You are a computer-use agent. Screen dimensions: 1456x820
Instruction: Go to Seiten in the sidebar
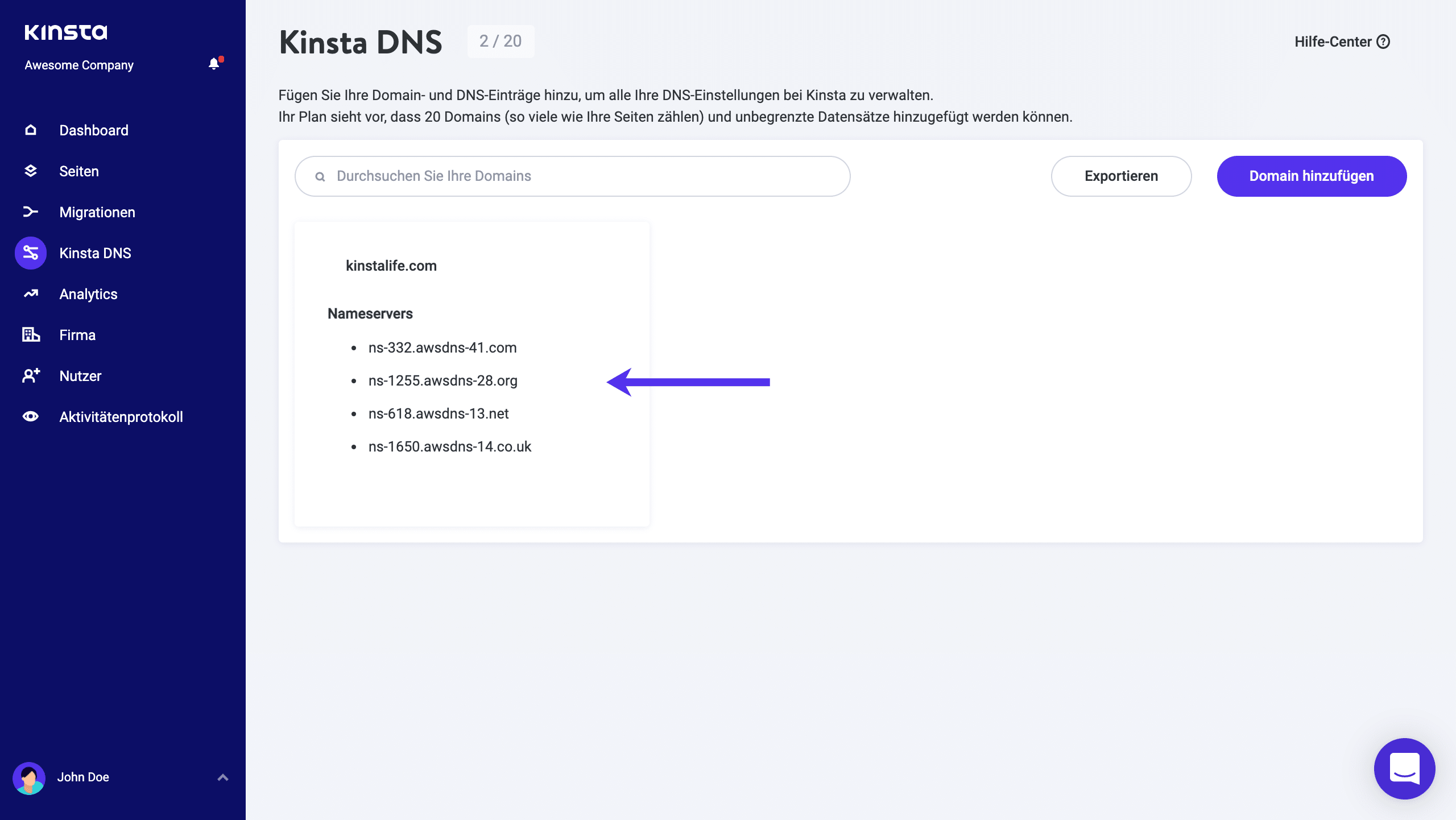79,171
